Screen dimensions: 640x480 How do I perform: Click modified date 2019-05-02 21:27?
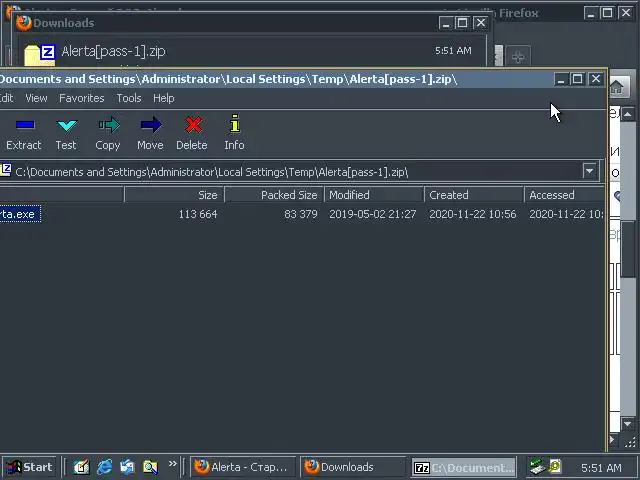[373, 214]
